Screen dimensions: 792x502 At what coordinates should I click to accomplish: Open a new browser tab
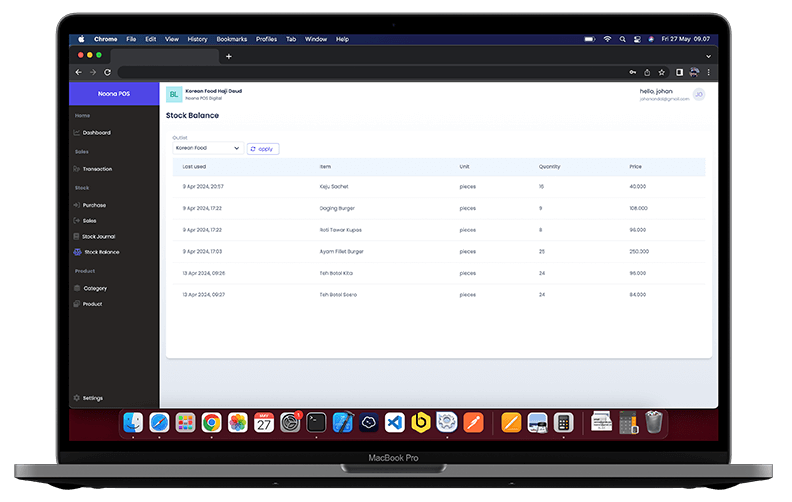point(229,56)
